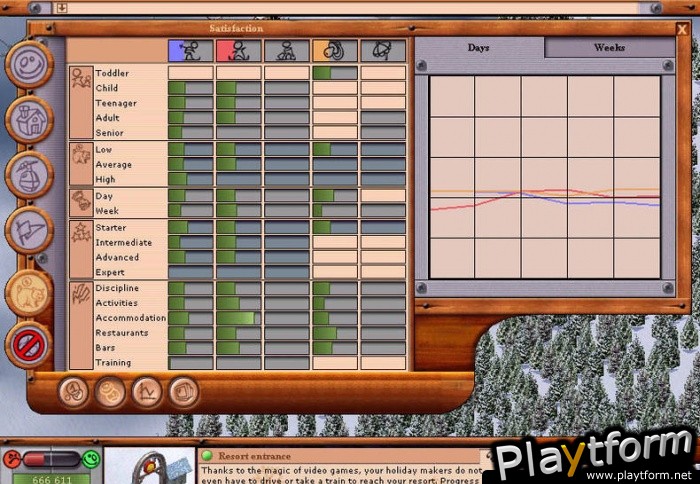Select the pacifier column header with orange background
Image resolution: width=700 pixels, height=484 pixels.
(335, 51)
